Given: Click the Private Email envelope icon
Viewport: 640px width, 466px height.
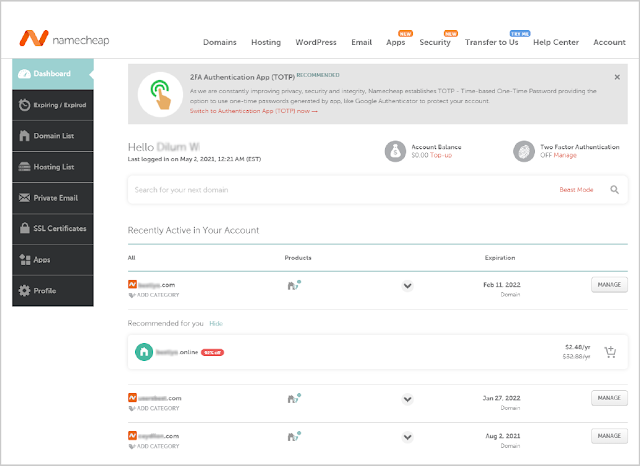Looking at the screenshot, I should coord(24,197).
